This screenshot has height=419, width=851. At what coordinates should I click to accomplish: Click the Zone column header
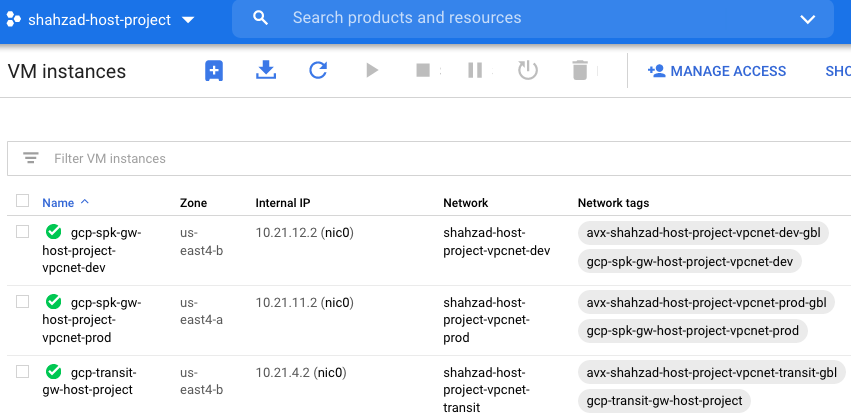point(193,203)
